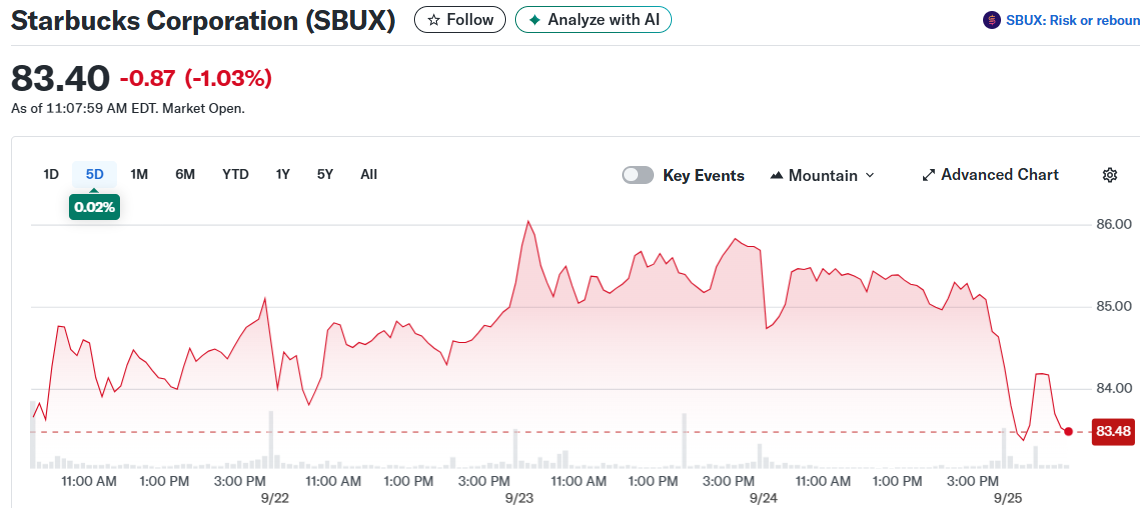Click the -0.87 (-1.03%) change text
The height and width of the screenshot is (508, 1140).
[x=196, y=78]
